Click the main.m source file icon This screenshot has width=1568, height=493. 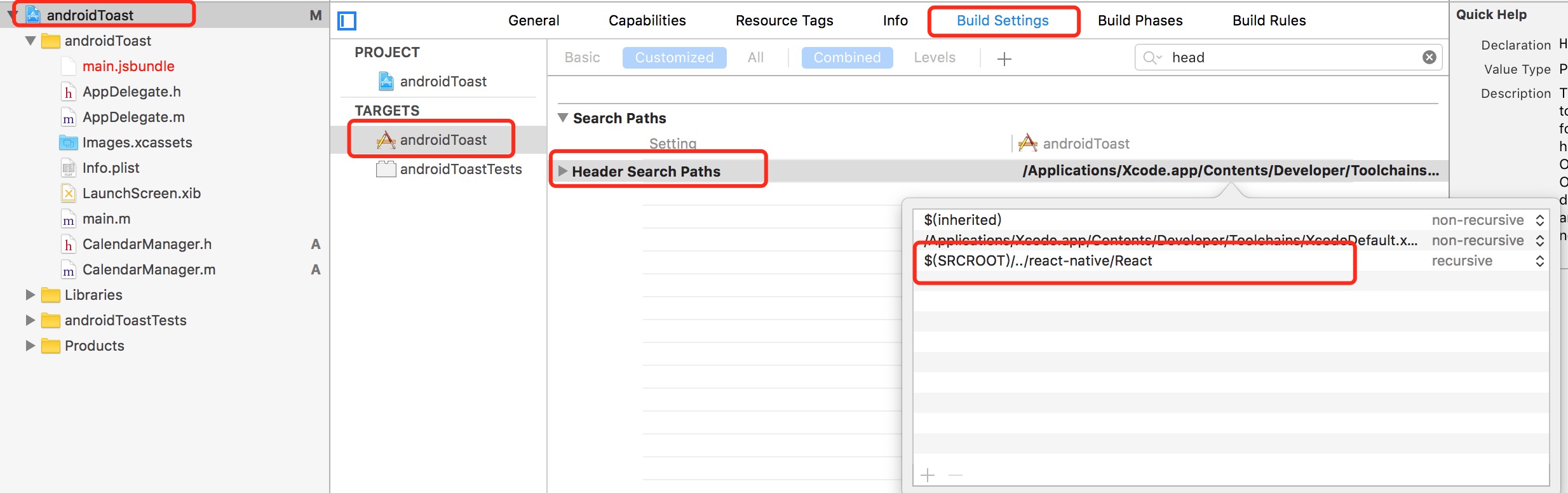[x=68, y=219]
